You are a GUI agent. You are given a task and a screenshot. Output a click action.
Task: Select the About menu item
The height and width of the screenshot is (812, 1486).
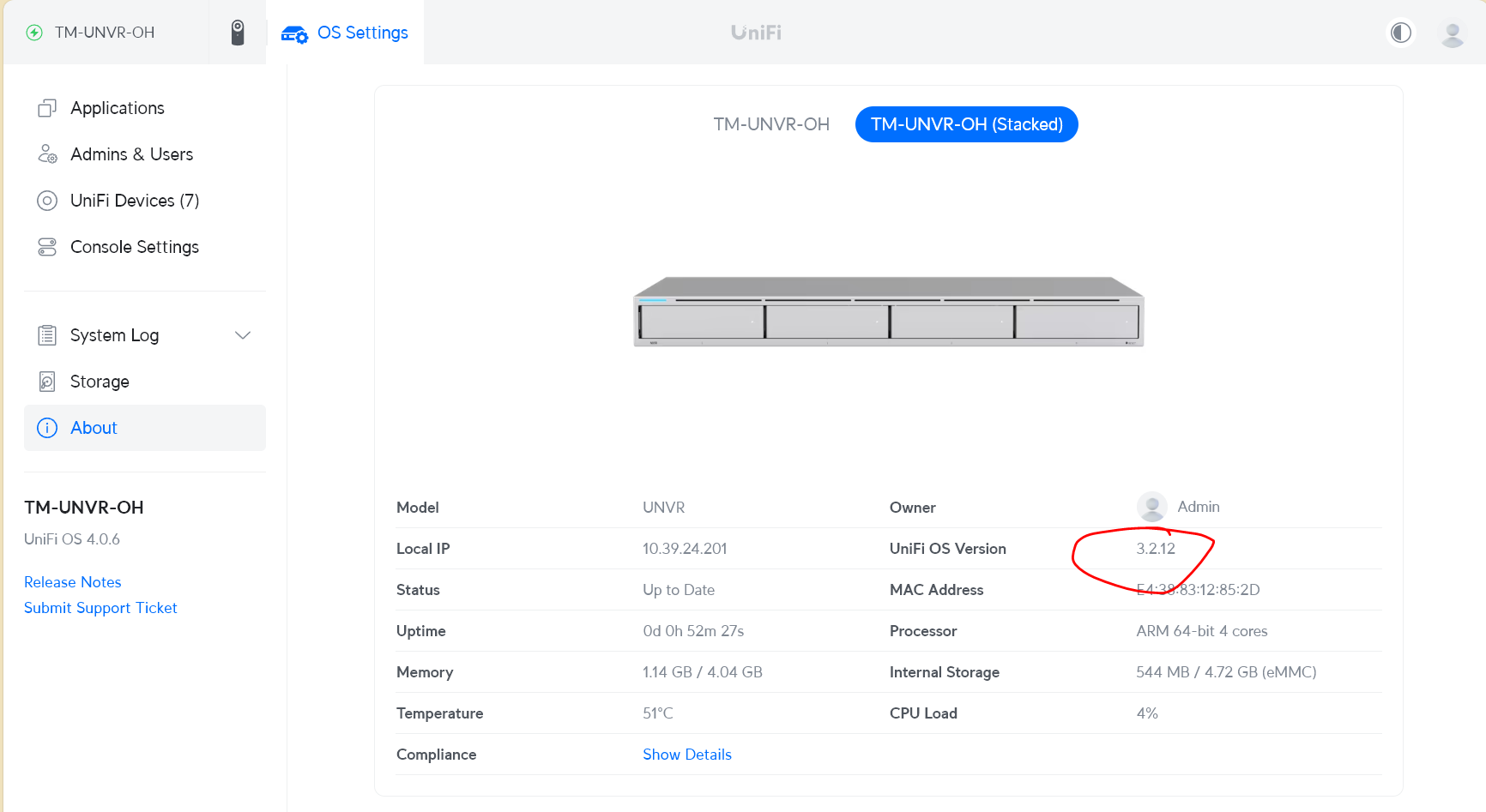coord(145,428)
